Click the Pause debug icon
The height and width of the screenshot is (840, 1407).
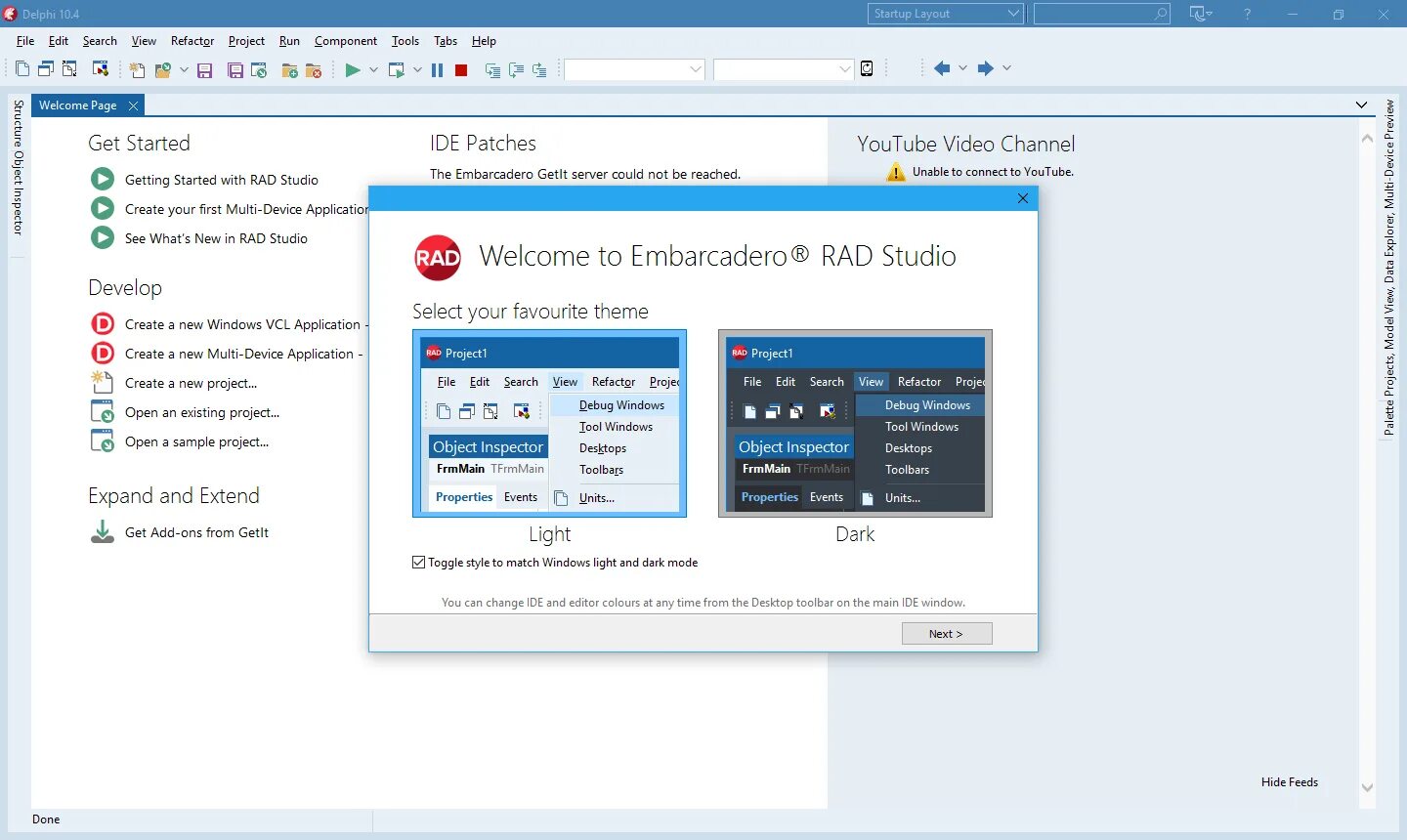coord(437,70)
